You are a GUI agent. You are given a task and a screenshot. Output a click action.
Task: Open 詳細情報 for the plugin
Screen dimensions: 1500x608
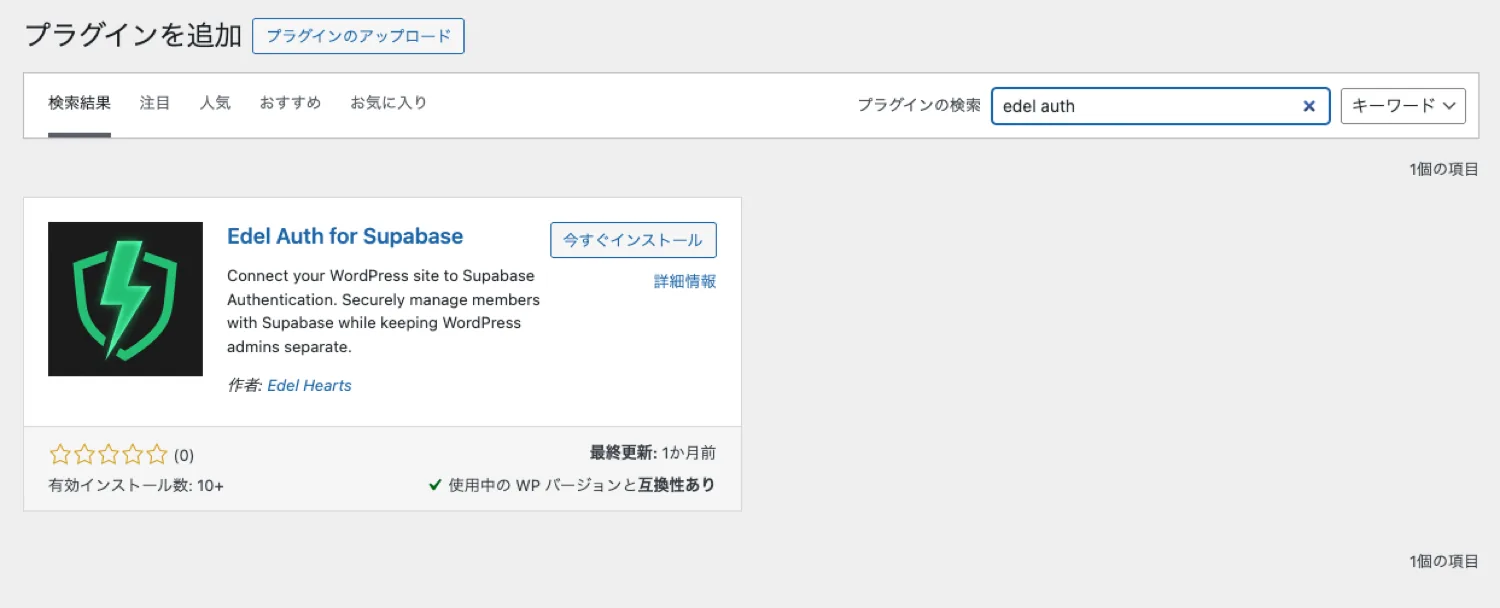[x=684, y=281]
